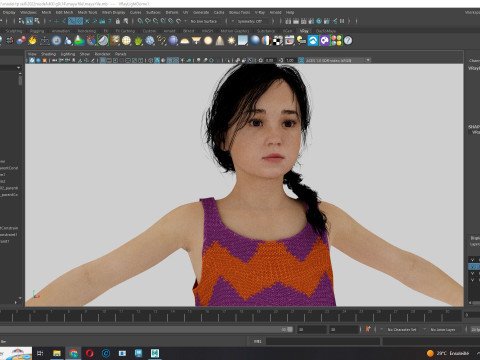This screenshot has width=480, height=360.
Task: Toggle the highlighted select-by-component button
Action: (x=29, y=21)
